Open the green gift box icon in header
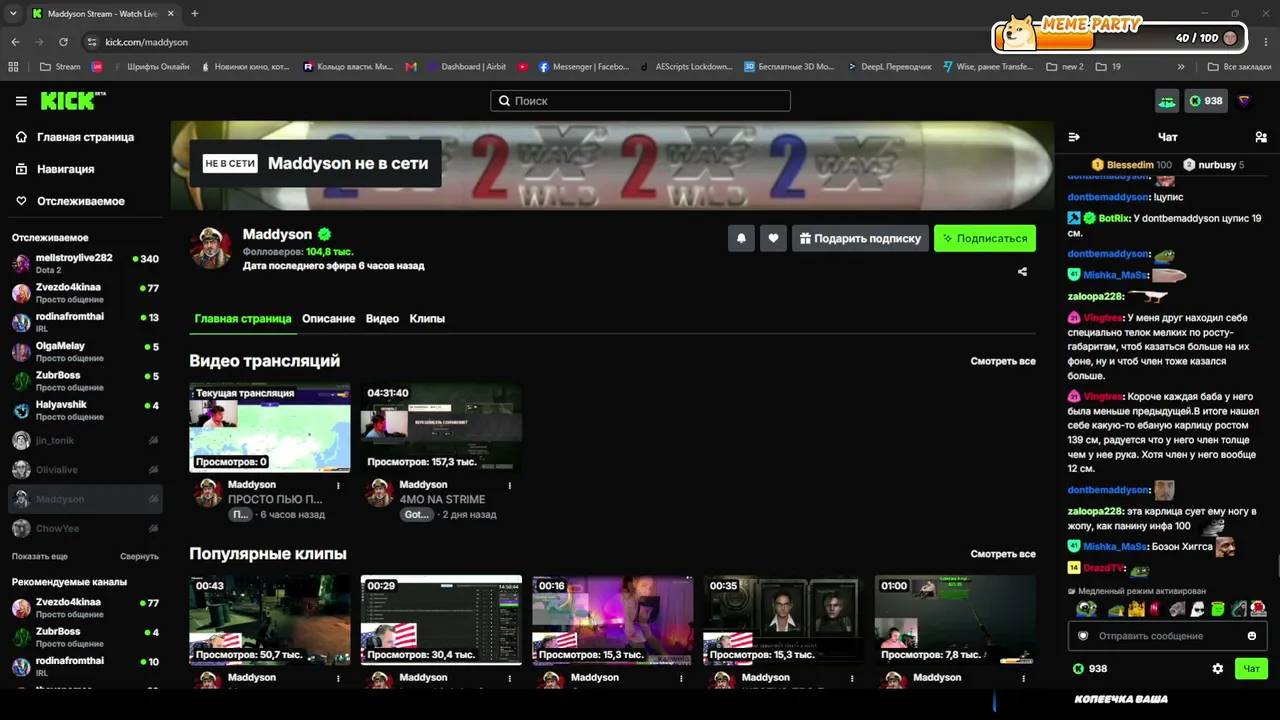1280x720 pixels. 1167,101
